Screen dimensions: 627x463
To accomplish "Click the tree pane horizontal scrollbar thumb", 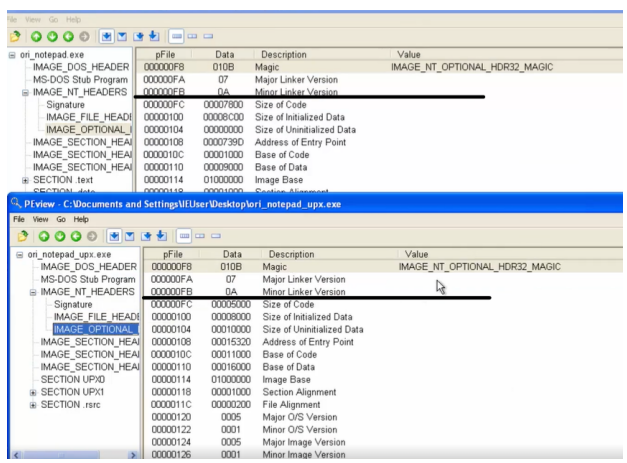I will coord(61,455).
